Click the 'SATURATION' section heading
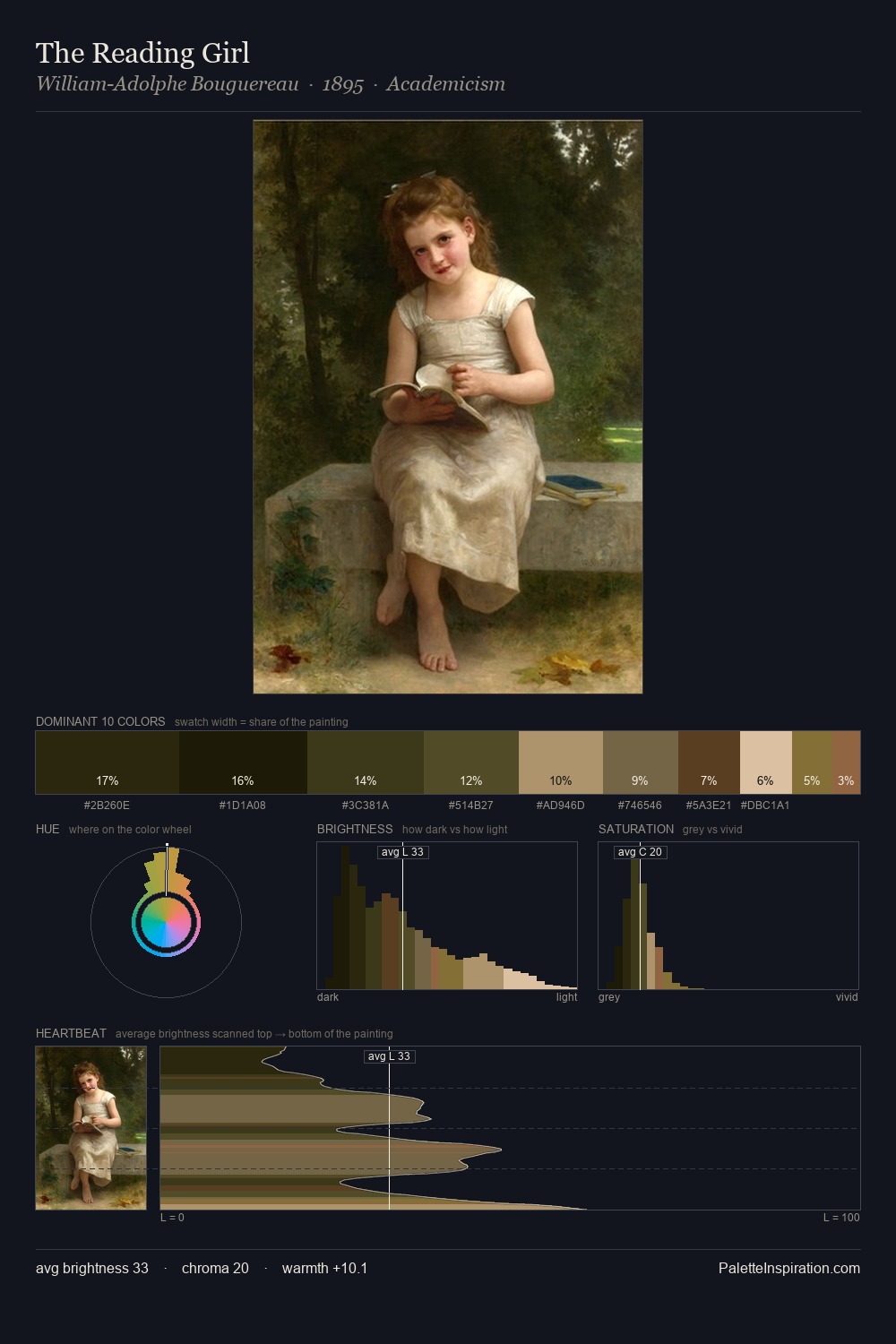The width and height of the screenshot is (896, 1344). (636, 829)
